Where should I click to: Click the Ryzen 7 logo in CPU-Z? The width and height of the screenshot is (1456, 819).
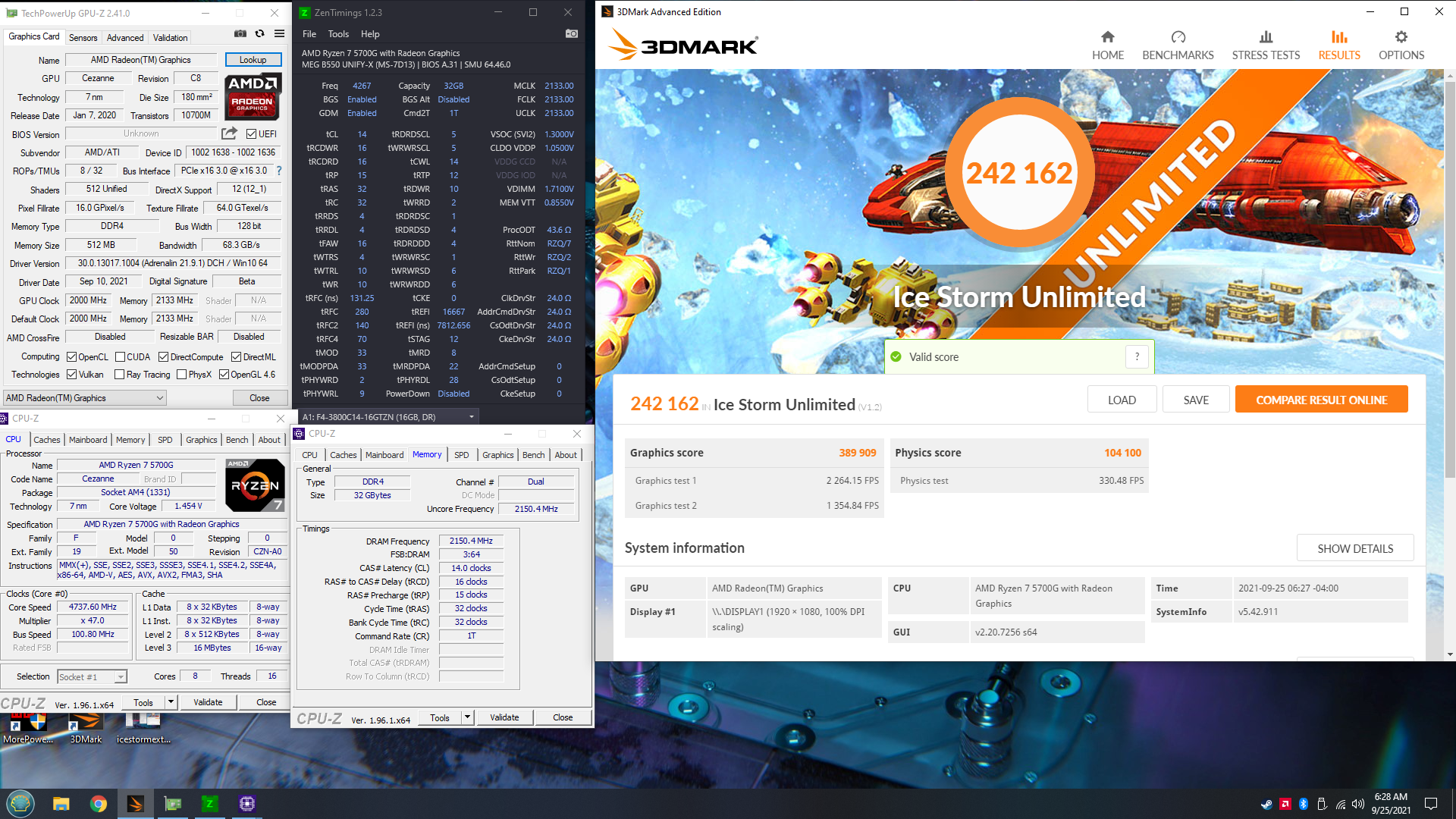pyautogui.click(x=256, y=485)
